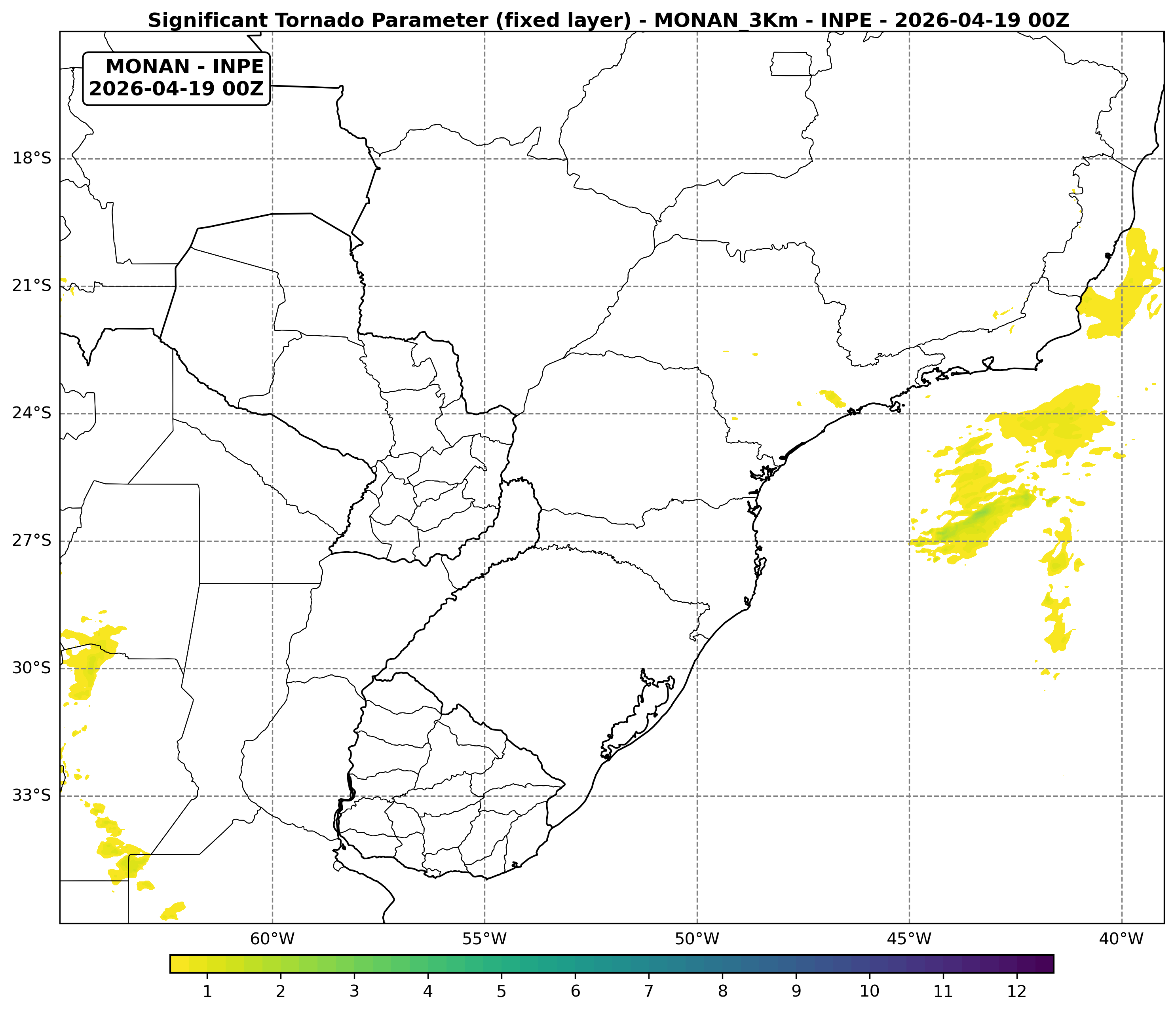This screenshot has height=1012, width=1176.
Task: Click the 33°S latitude label
Action: (x=32, y=795)
